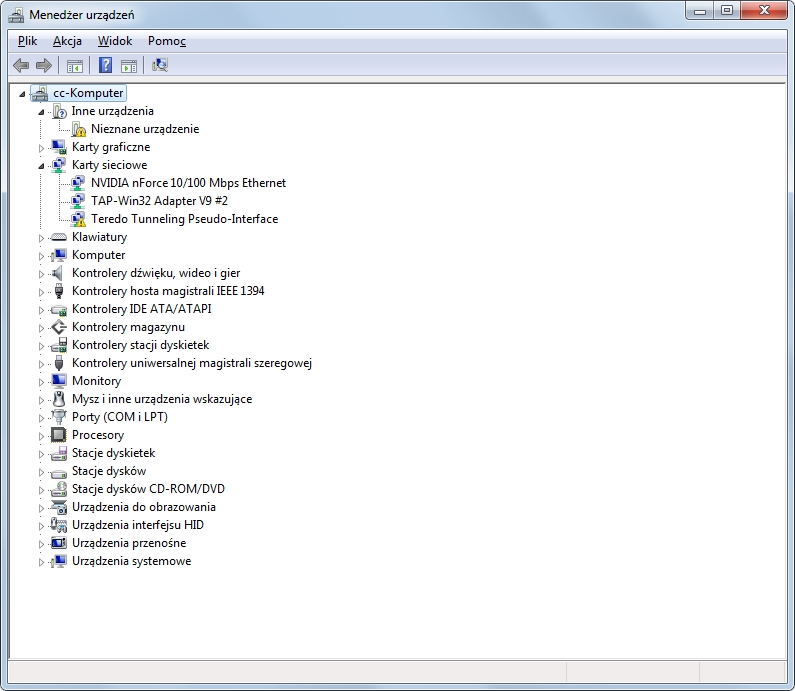
Task: Click the Teredo Tunneling warning icon
Action: [x=78, y=219]
